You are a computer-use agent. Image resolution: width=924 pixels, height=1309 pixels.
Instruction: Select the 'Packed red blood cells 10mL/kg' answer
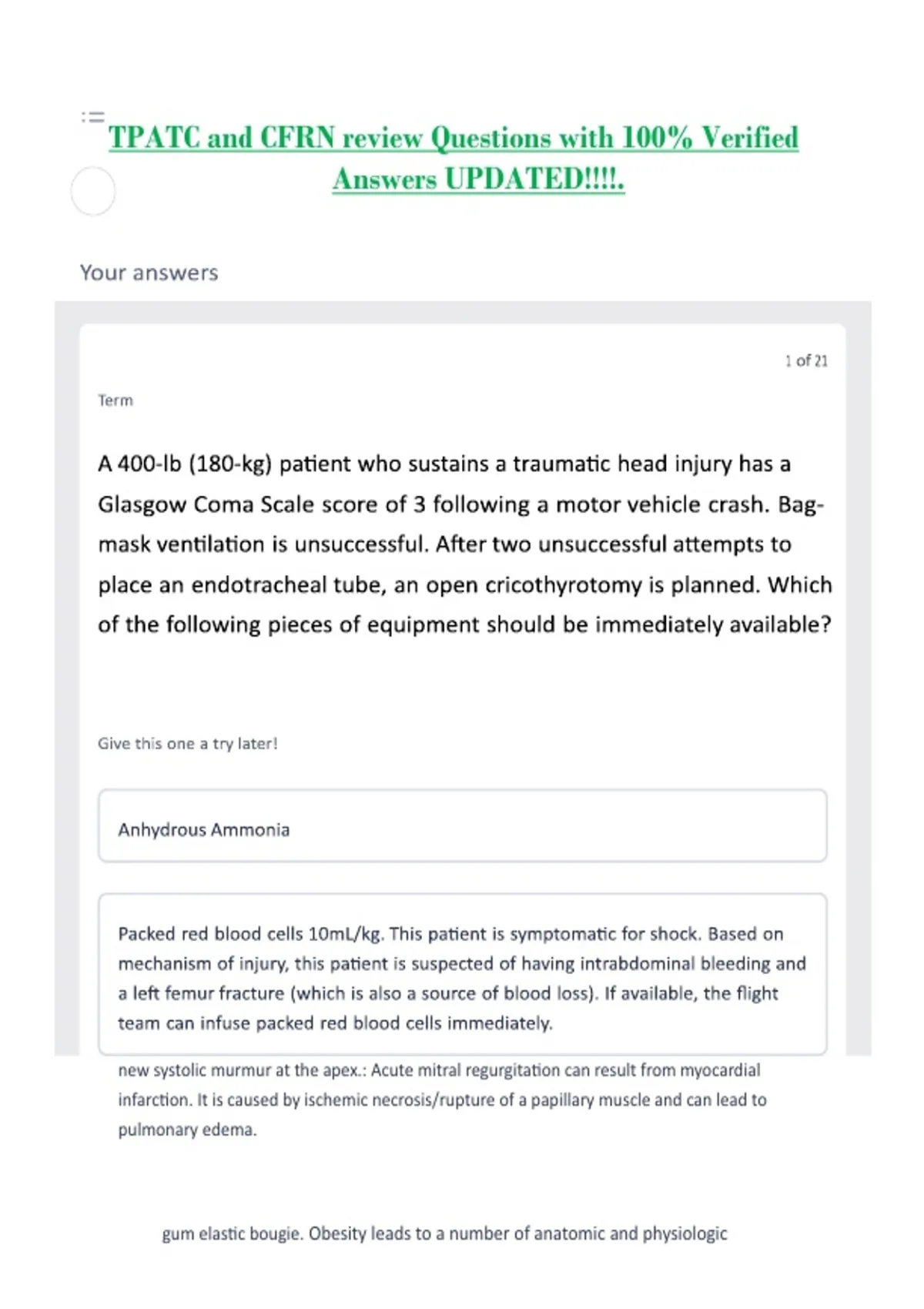463,974
